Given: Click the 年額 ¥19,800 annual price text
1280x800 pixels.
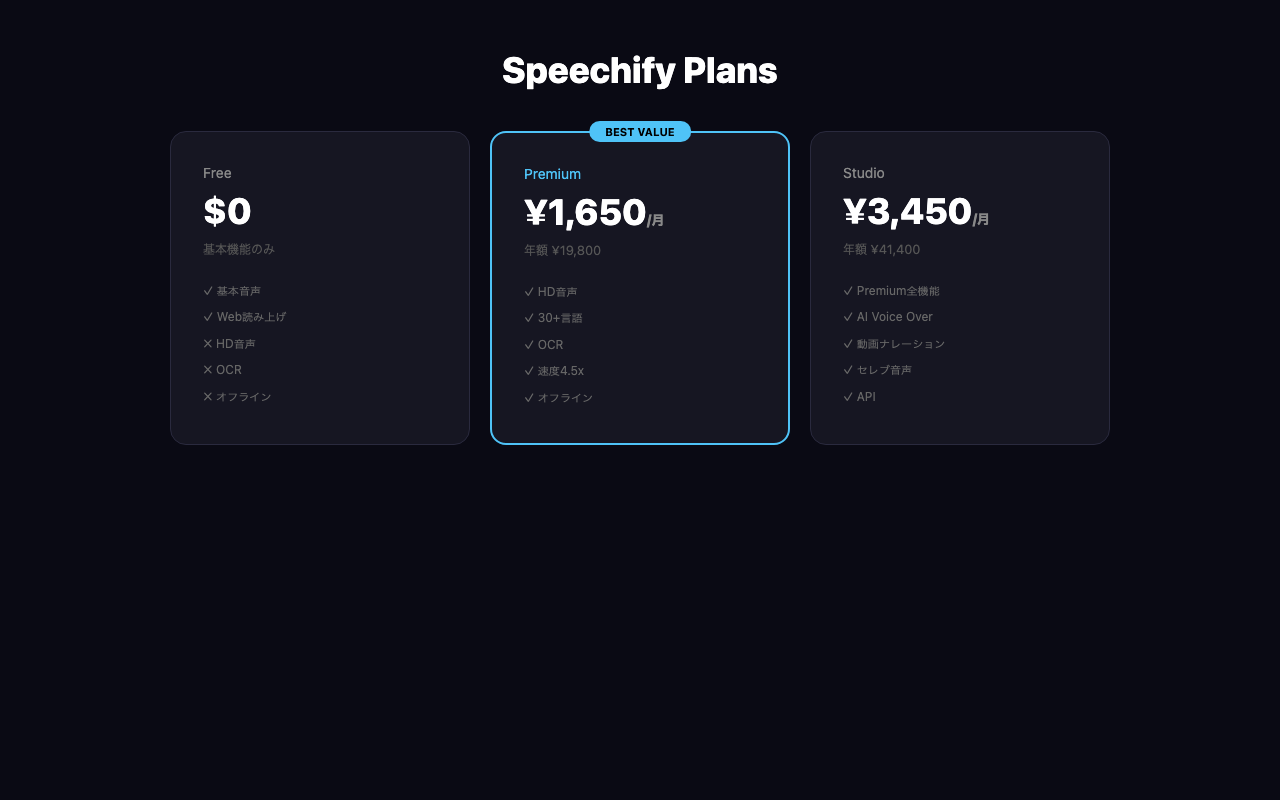Looking at the screenshot, I should pyautogui.click(x=562, y=250).
